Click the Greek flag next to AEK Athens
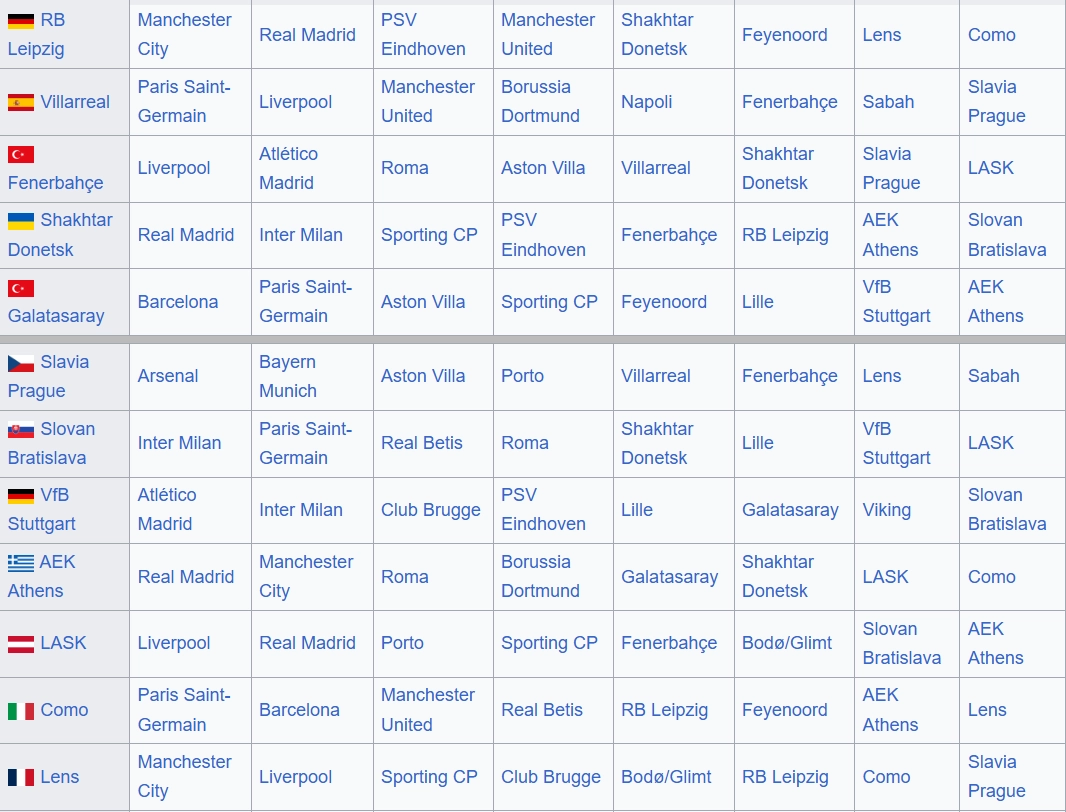 tap(21, 562)
